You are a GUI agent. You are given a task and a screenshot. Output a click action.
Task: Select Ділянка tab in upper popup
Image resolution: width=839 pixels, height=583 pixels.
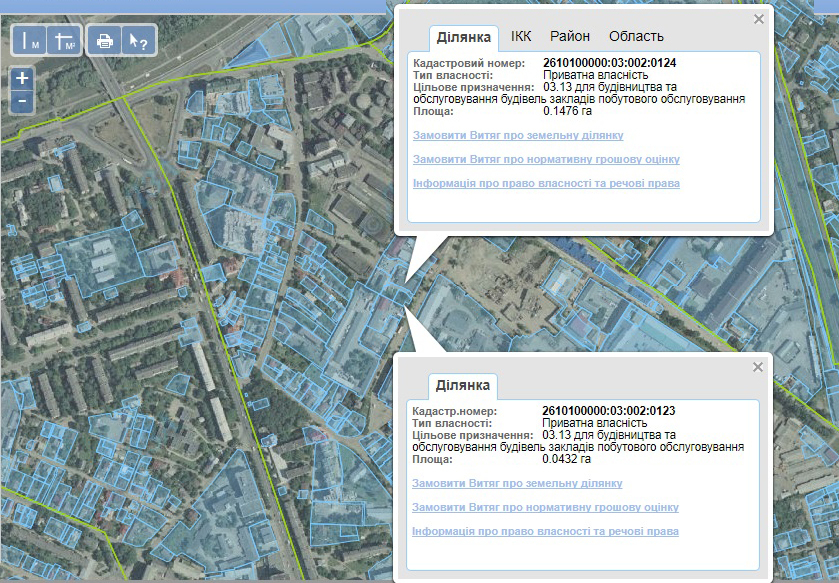pyautogui.click(x=464, y=37)
